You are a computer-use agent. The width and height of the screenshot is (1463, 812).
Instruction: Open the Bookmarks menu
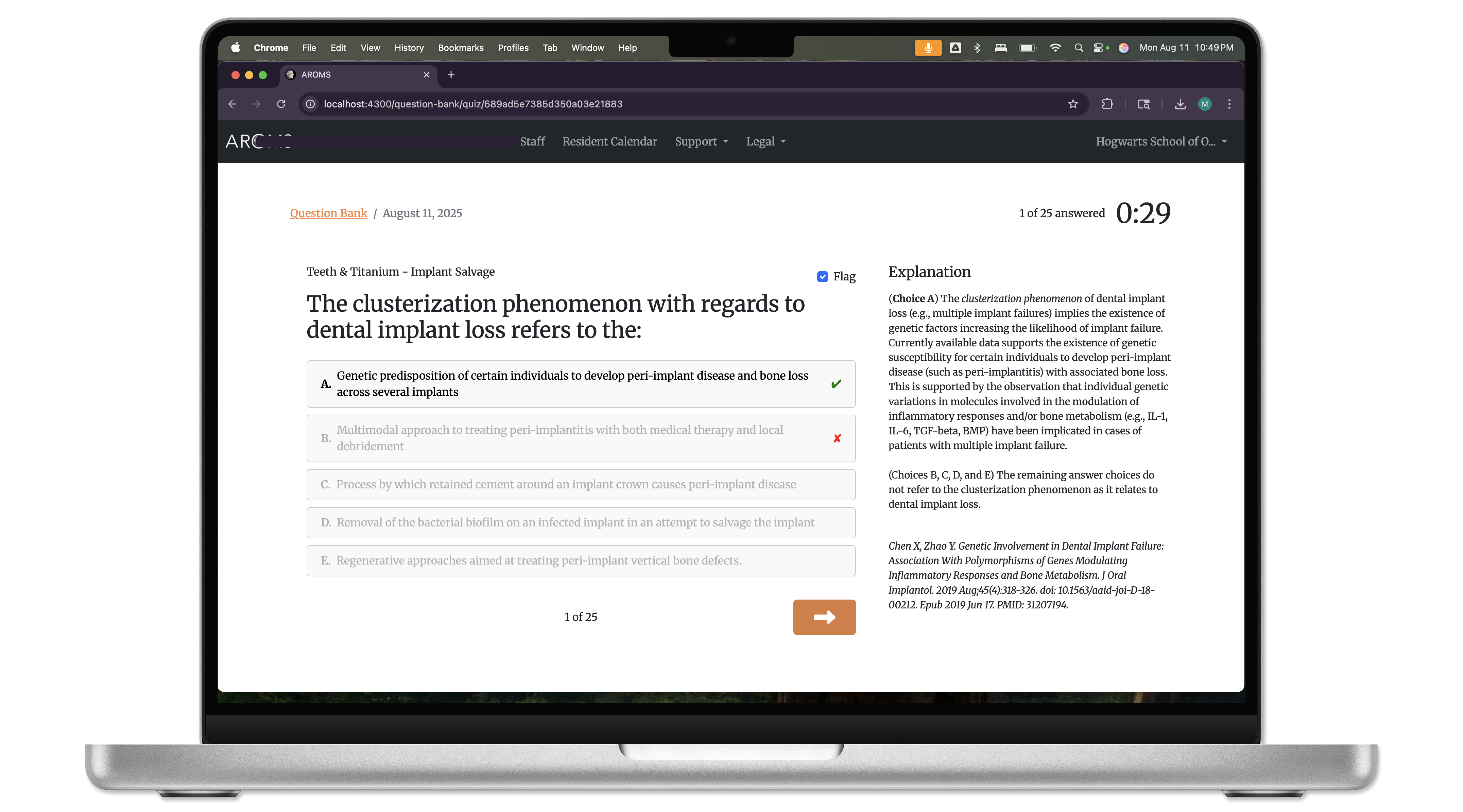click(x=461, y=48)
